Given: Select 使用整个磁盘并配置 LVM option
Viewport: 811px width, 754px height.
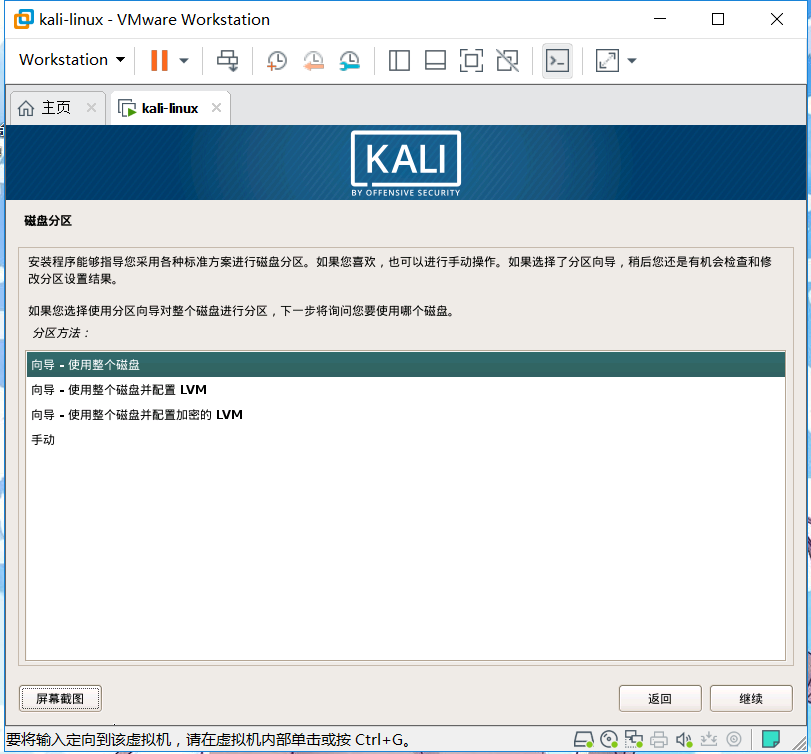Looking at the screenshot, I should [x=406, y=389].
